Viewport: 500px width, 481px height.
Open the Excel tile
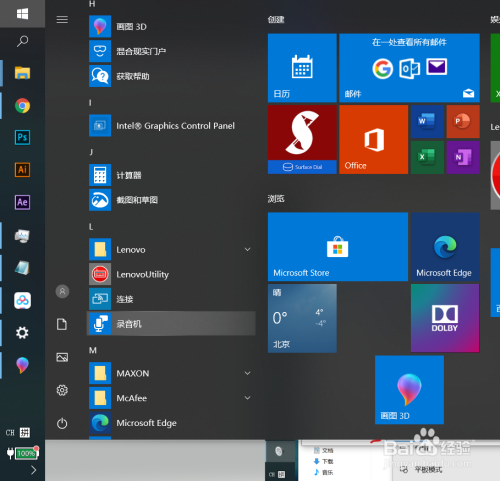tap(427, 157)
